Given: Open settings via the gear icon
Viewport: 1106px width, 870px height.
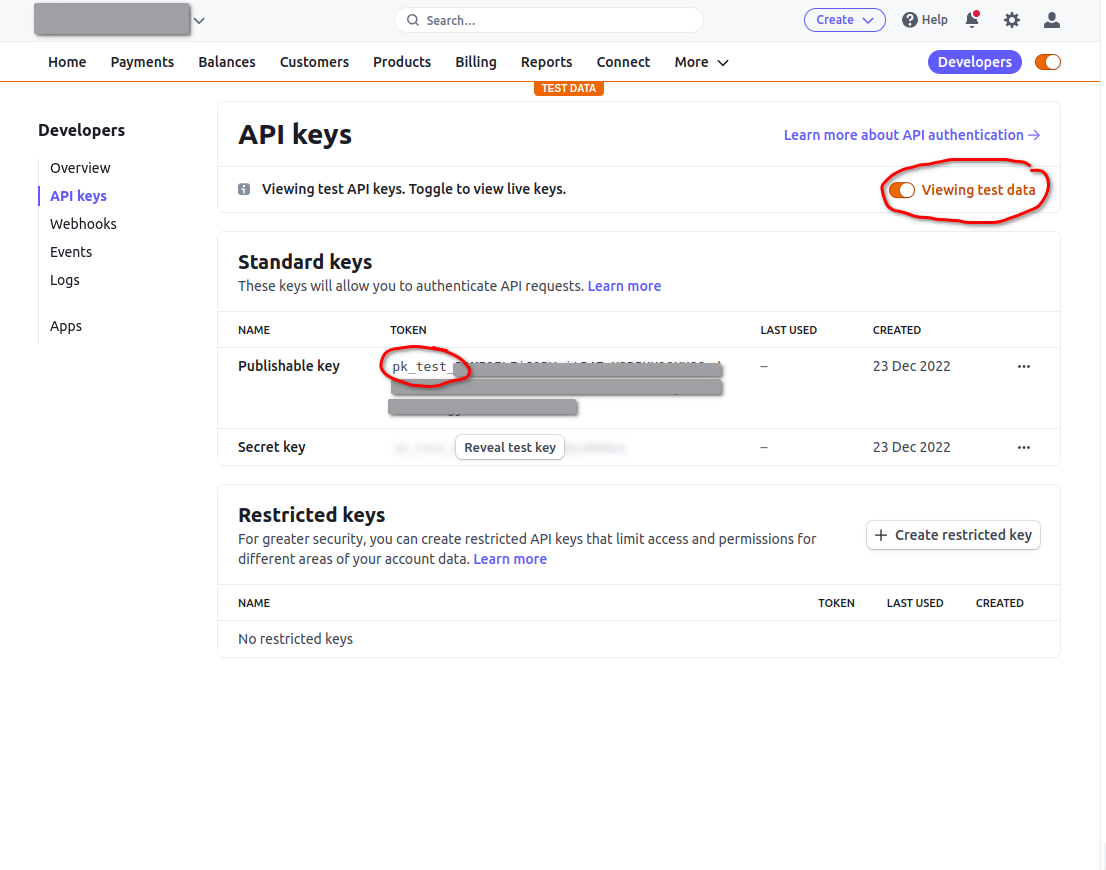Looking at the screenshot, I should click(x=1012, y=20).
